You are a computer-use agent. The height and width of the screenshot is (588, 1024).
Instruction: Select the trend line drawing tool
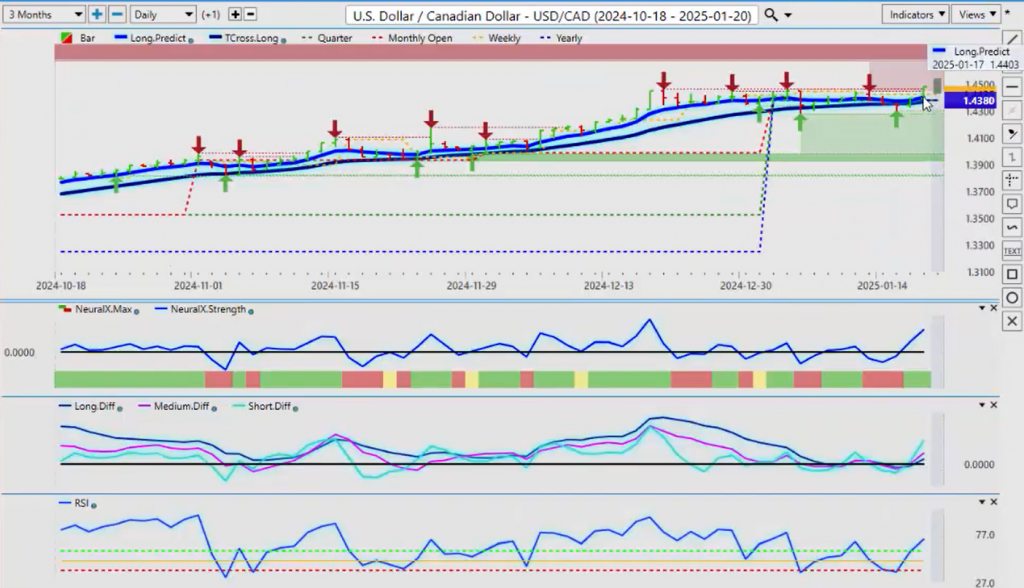tap(1011, 39)
